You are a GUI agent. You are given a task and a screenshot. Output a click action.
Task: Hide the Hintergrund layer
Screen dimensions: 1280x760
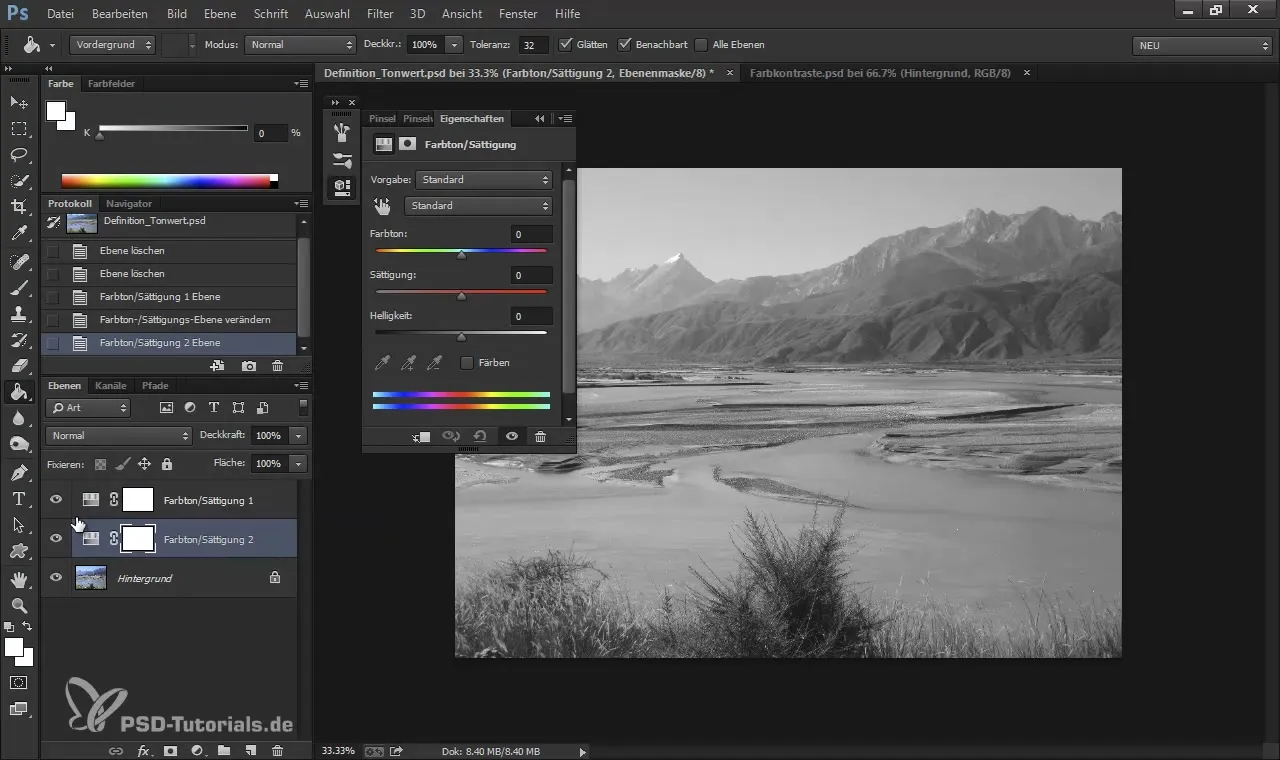click(56, 578)
